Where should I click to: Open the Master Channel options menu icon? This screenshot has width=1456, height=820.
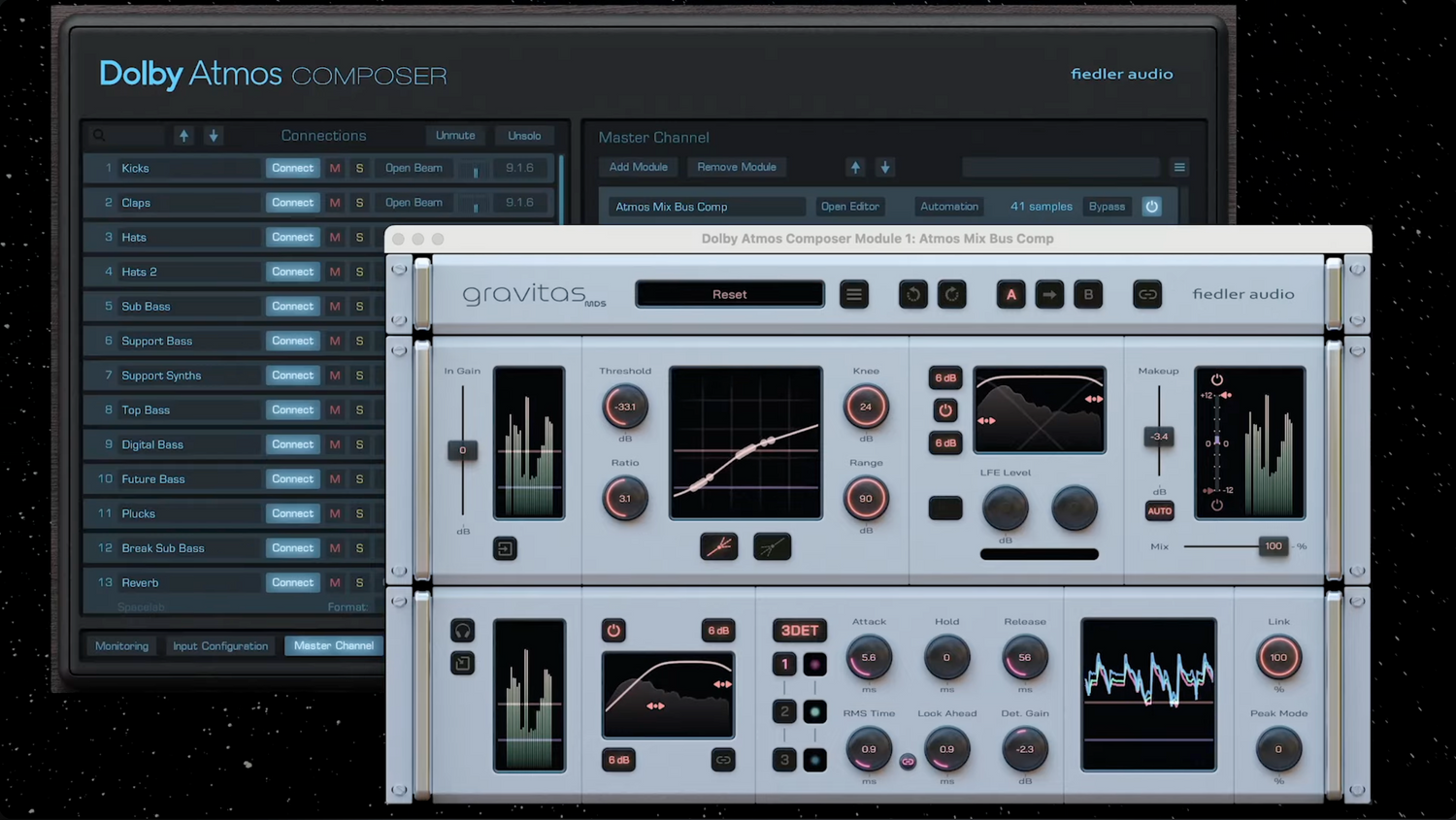coord(1179,168)
